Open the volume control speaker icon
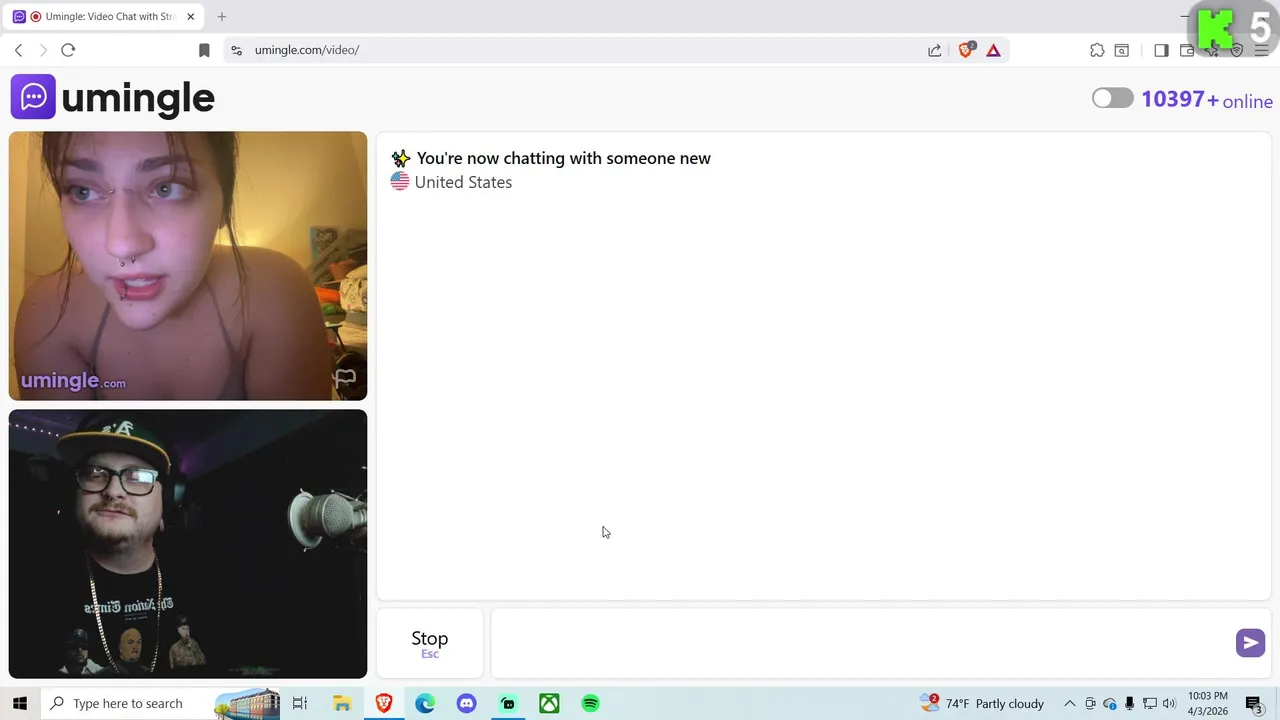 [1169, 703]
